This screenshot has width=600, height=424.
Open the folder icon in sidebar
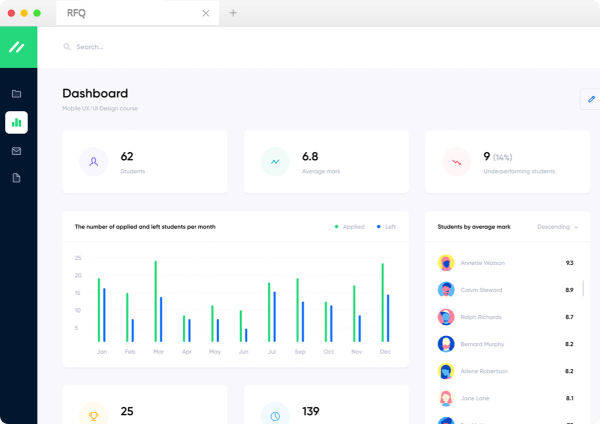16,94
